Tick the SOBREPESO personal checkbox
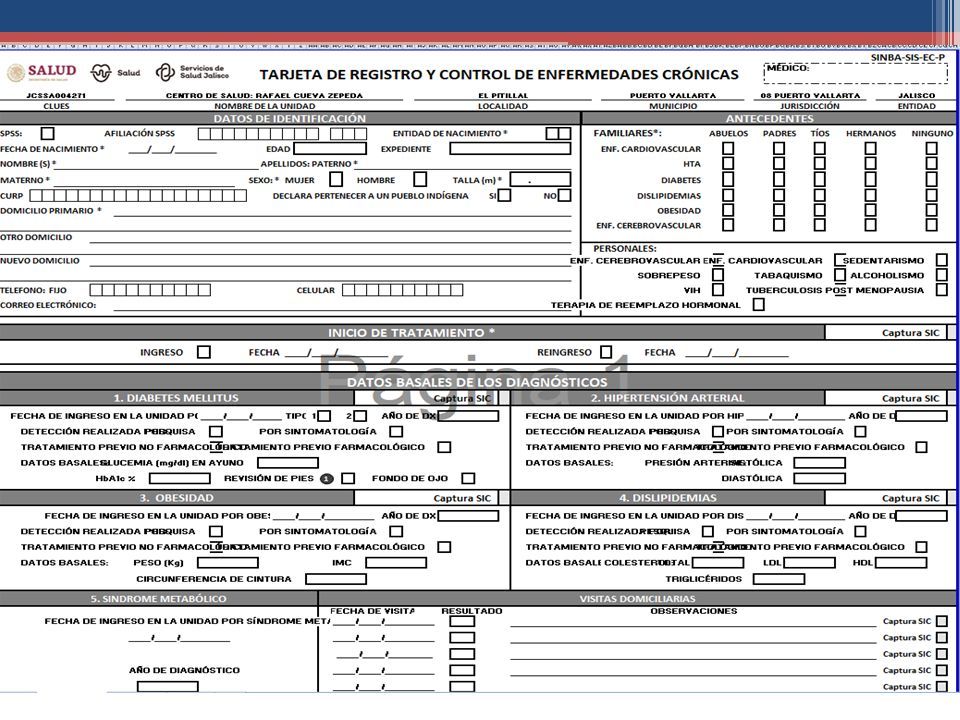 718,275
